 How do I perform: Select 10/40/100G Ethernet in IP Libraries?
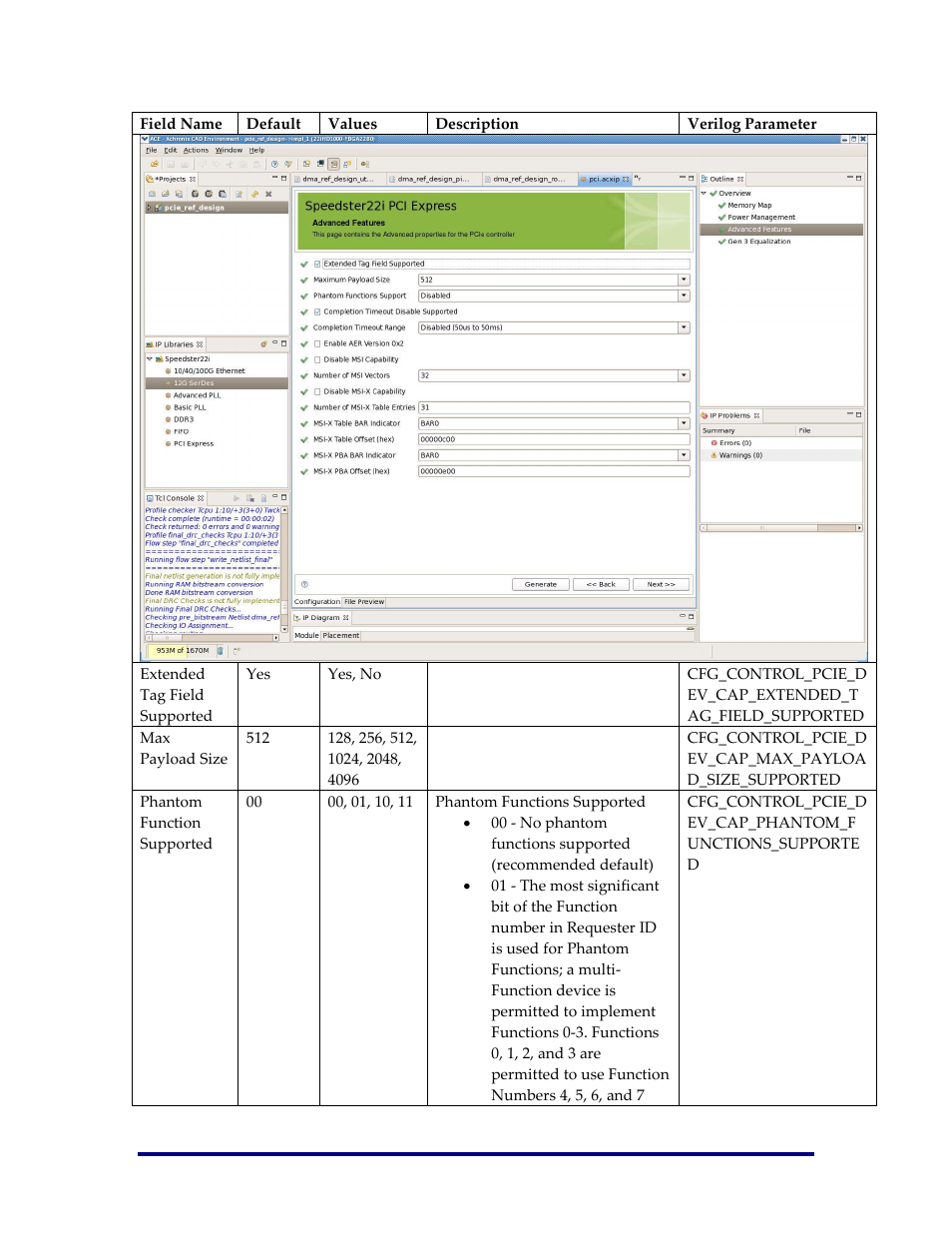(x=209, y=371)
